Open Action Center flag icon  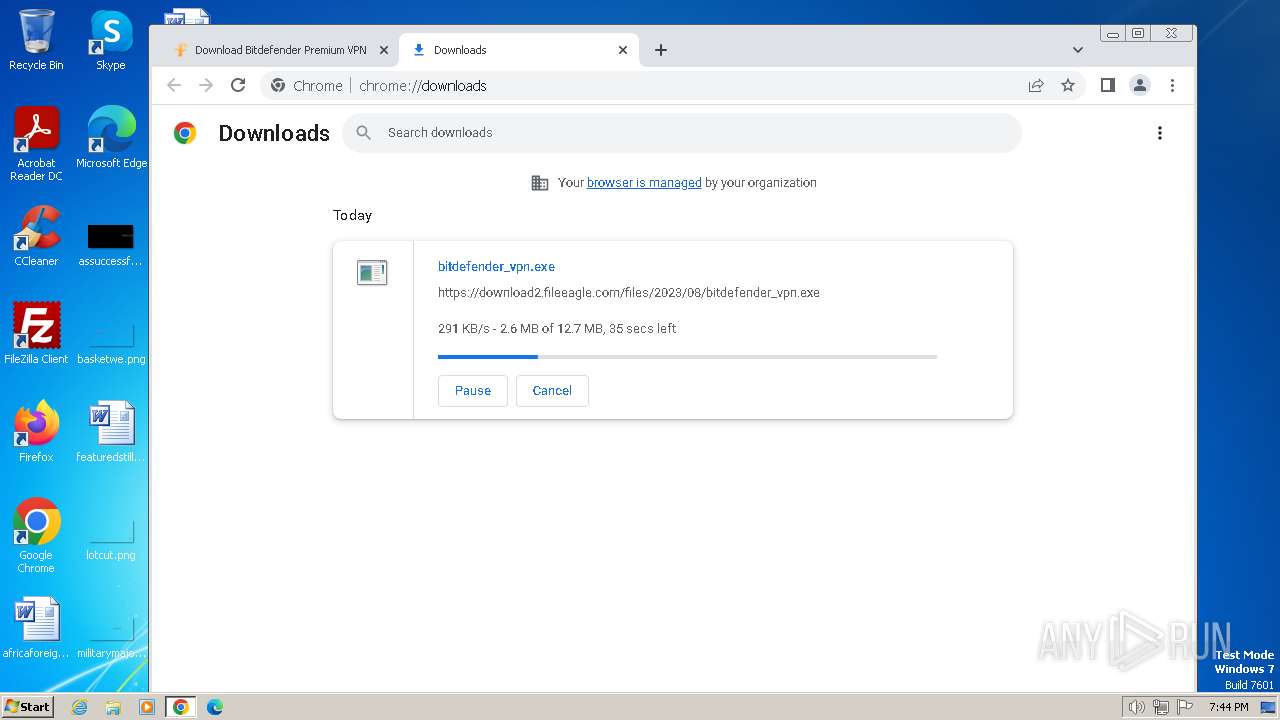coord(1185,707)
